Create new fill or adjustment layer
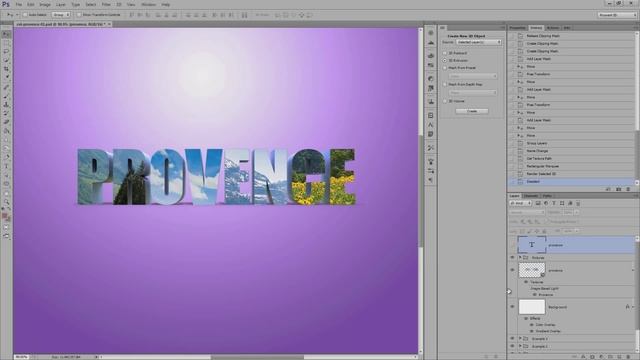Image resolution: width=640 pixels, height=360 pixels. [x=601, y=357]
